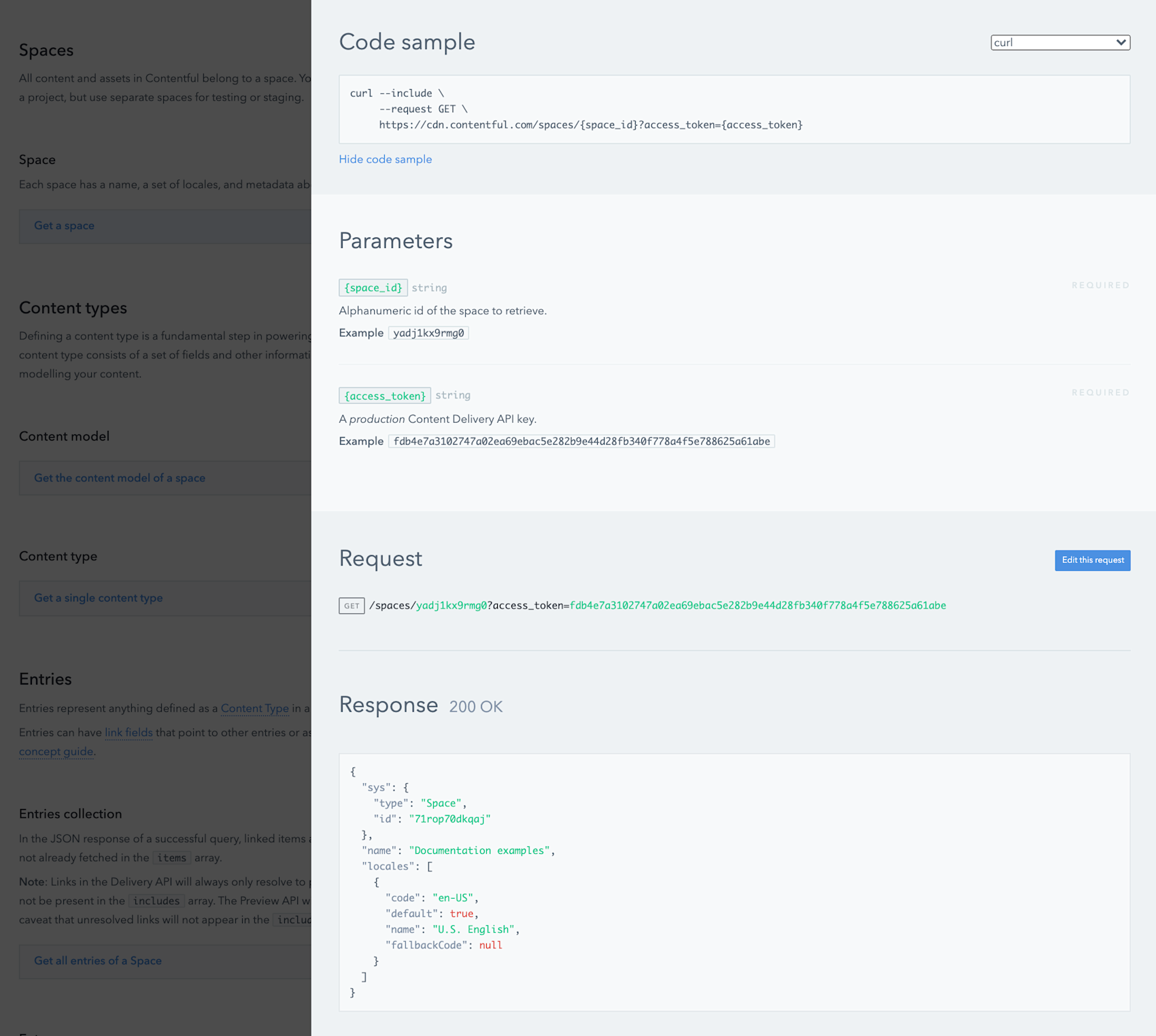The width and height of the screenshot is (1156, 1036).
Task: Click the Hide code sample link
Action: 385,158
